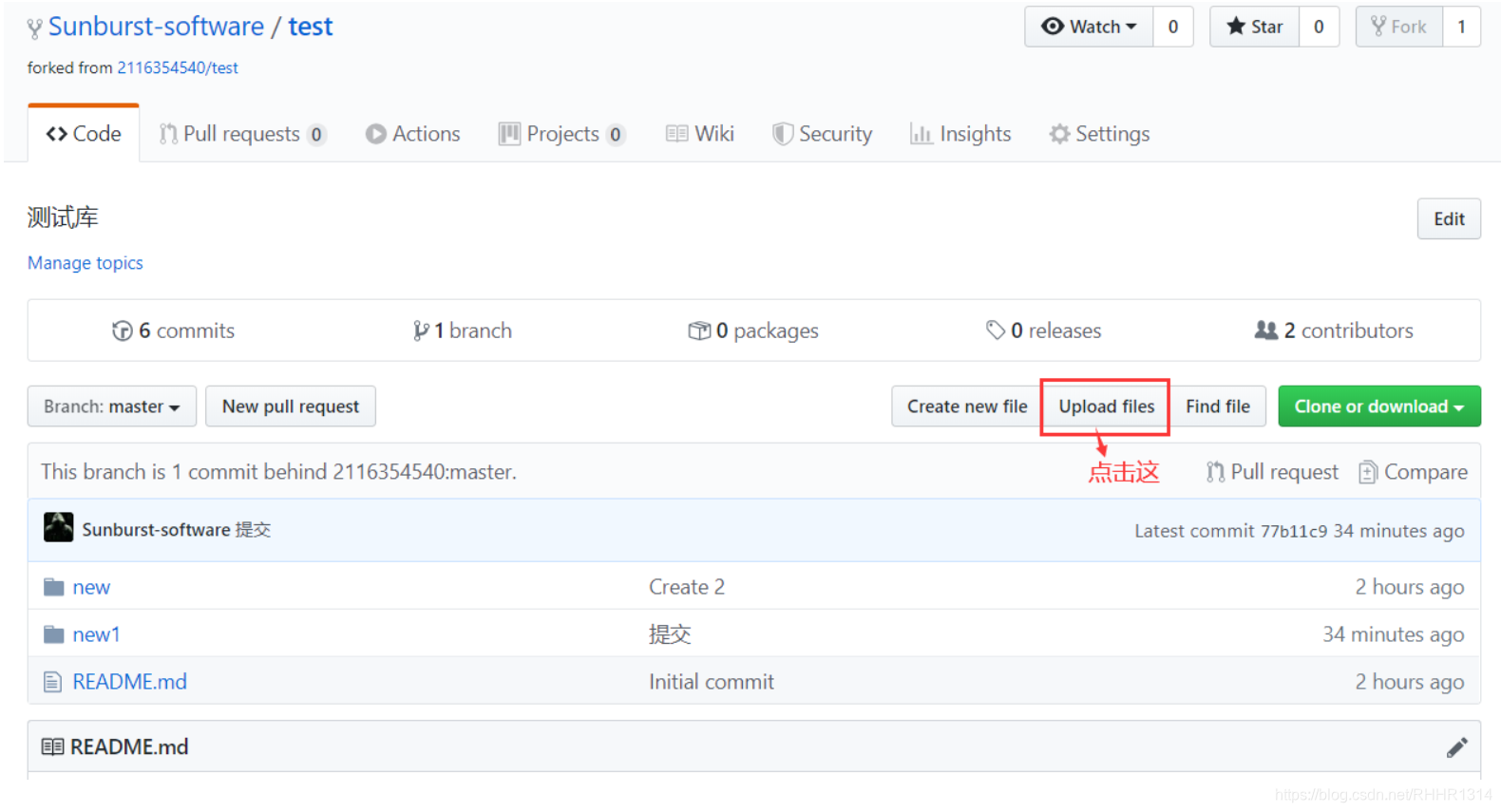
Task: Switch to the Projects tab
Action: coord(562,134)
